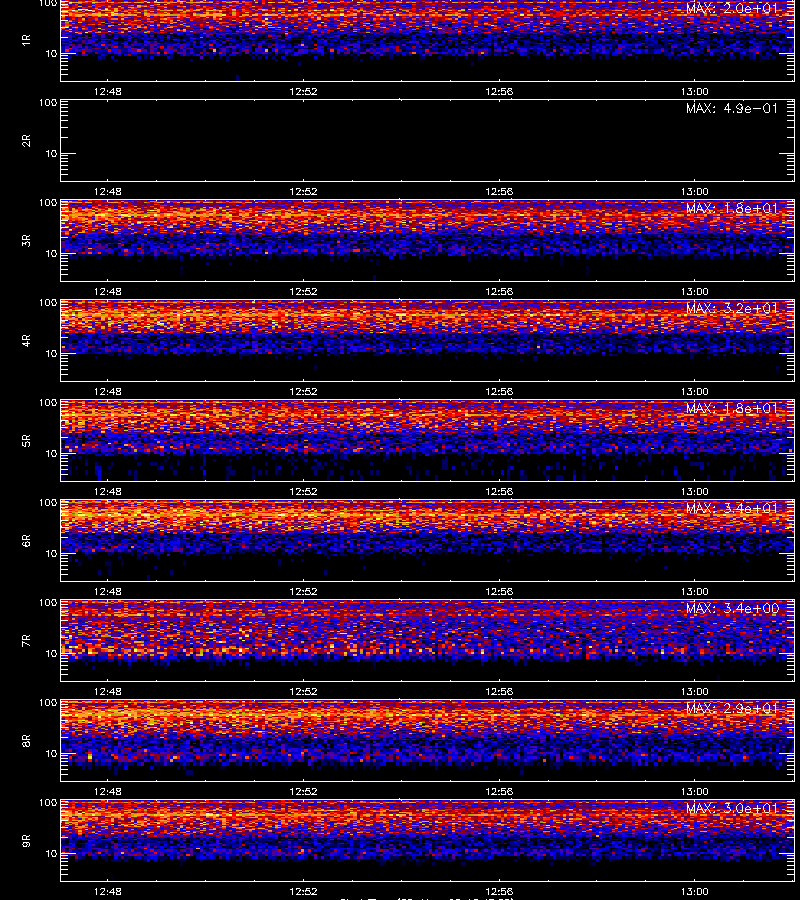
Task: Select the 'MAX: 3.4e+01' annotation
Action: [732, 509]
